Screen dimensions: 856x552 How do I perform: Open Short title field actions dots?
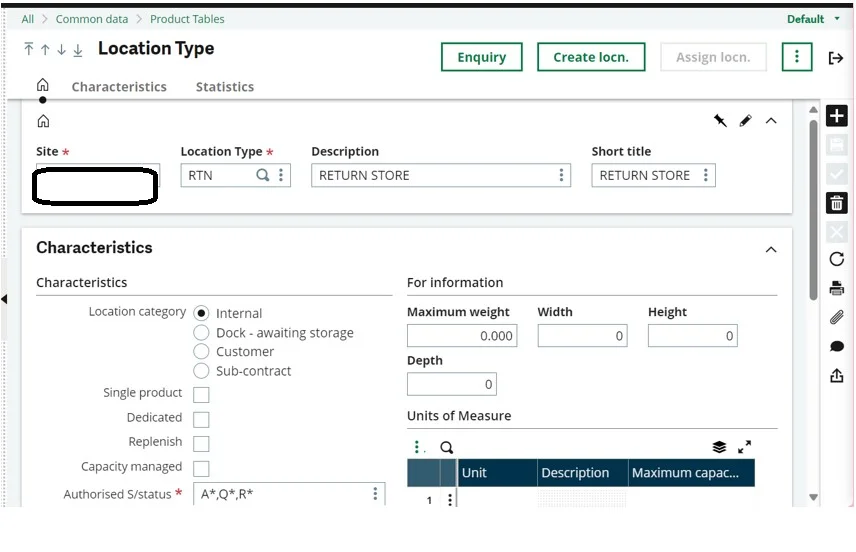(x=706, y=175)
